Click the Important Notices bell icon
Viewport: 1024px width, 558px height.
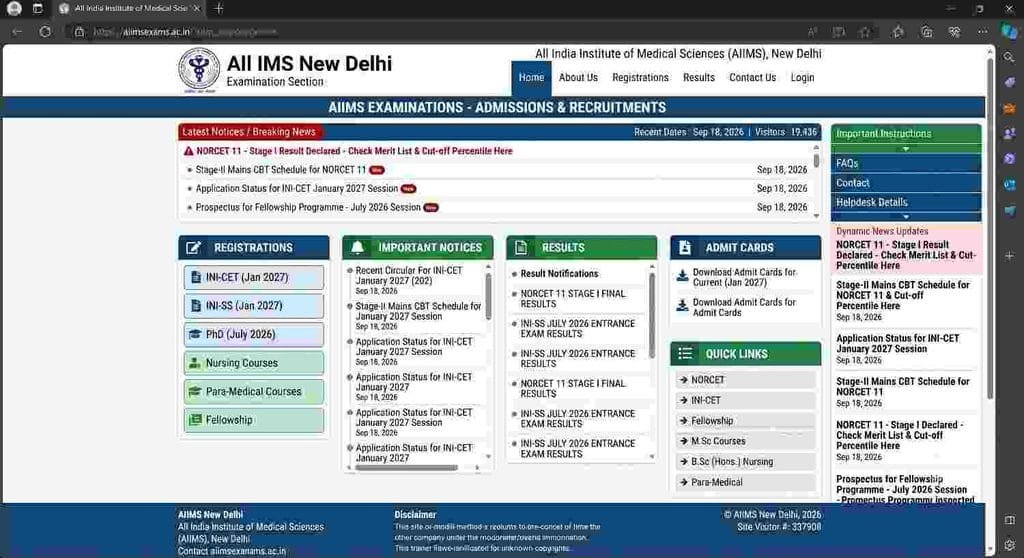coord(357,248)
